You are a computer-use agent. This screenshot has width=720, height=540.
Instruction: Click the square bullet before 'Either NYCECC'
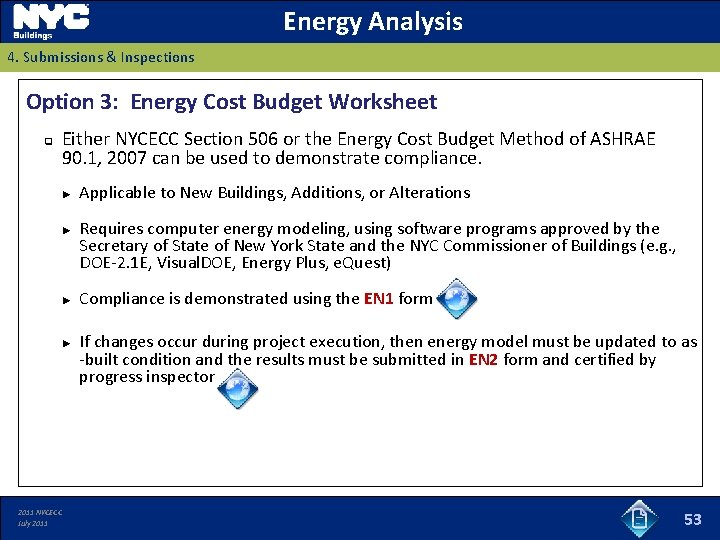click(x=48, y=141)
